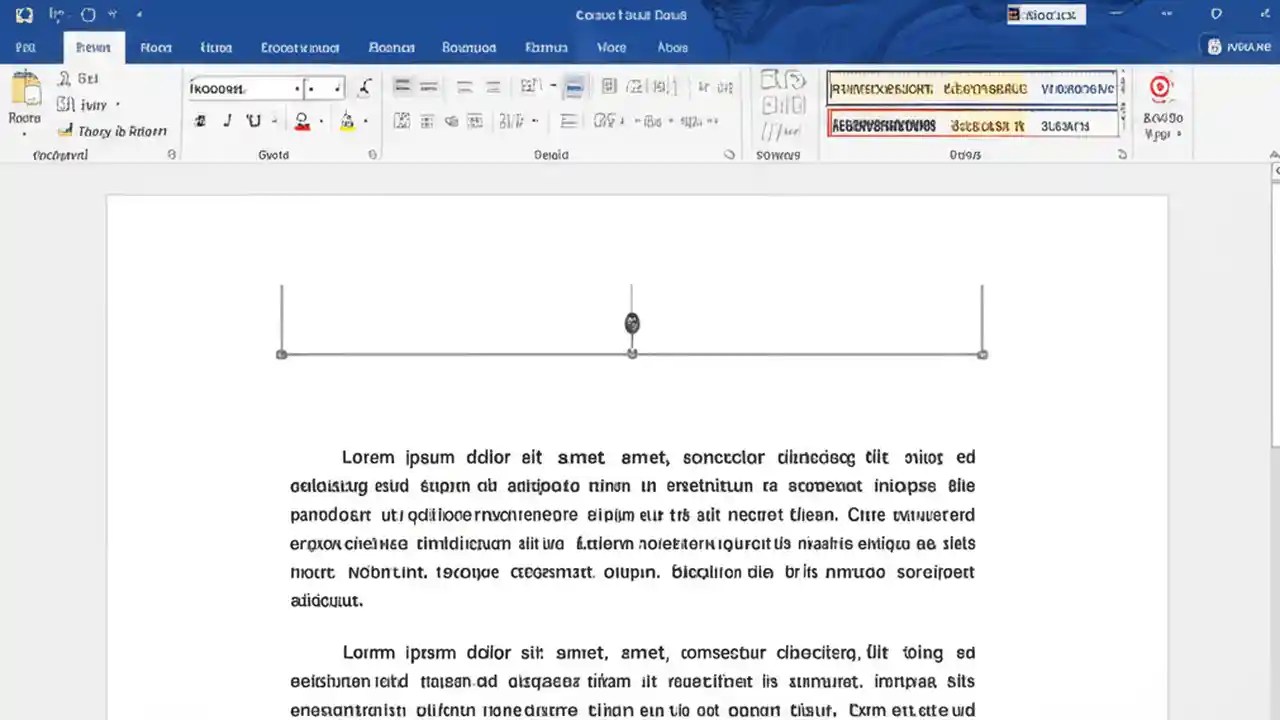This screenshot has width=1280, height=720.
Task: Select the Design ribbon tab
Action: tap(216, 47)
